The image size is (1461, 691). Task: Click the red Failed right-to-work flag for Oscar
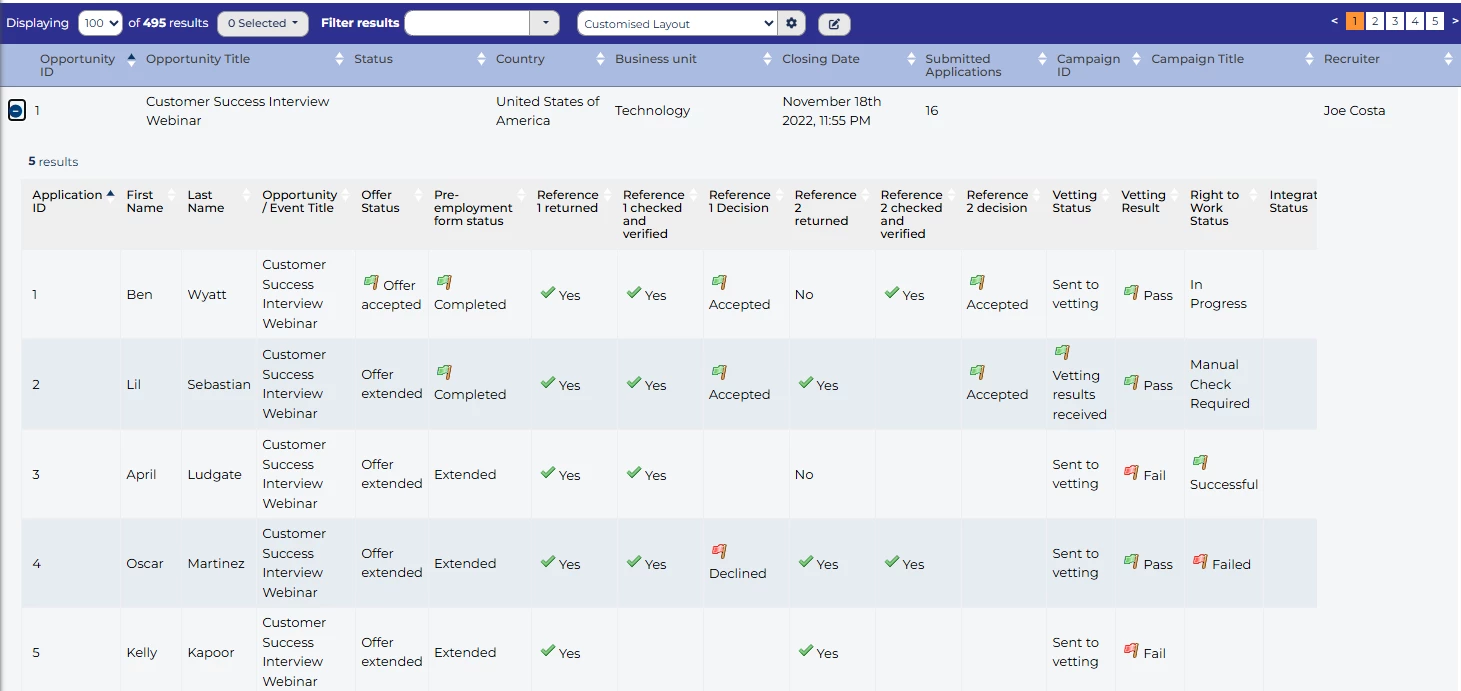(x=1200, y=562)
